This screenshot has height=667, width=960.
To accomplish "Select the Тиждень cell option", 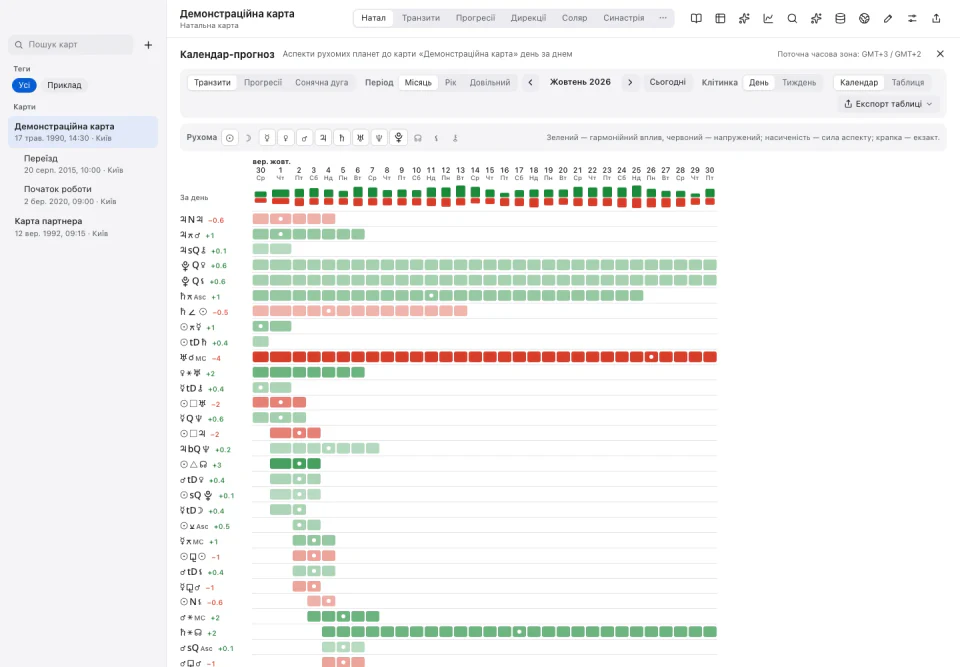I will tap(799, 83).
